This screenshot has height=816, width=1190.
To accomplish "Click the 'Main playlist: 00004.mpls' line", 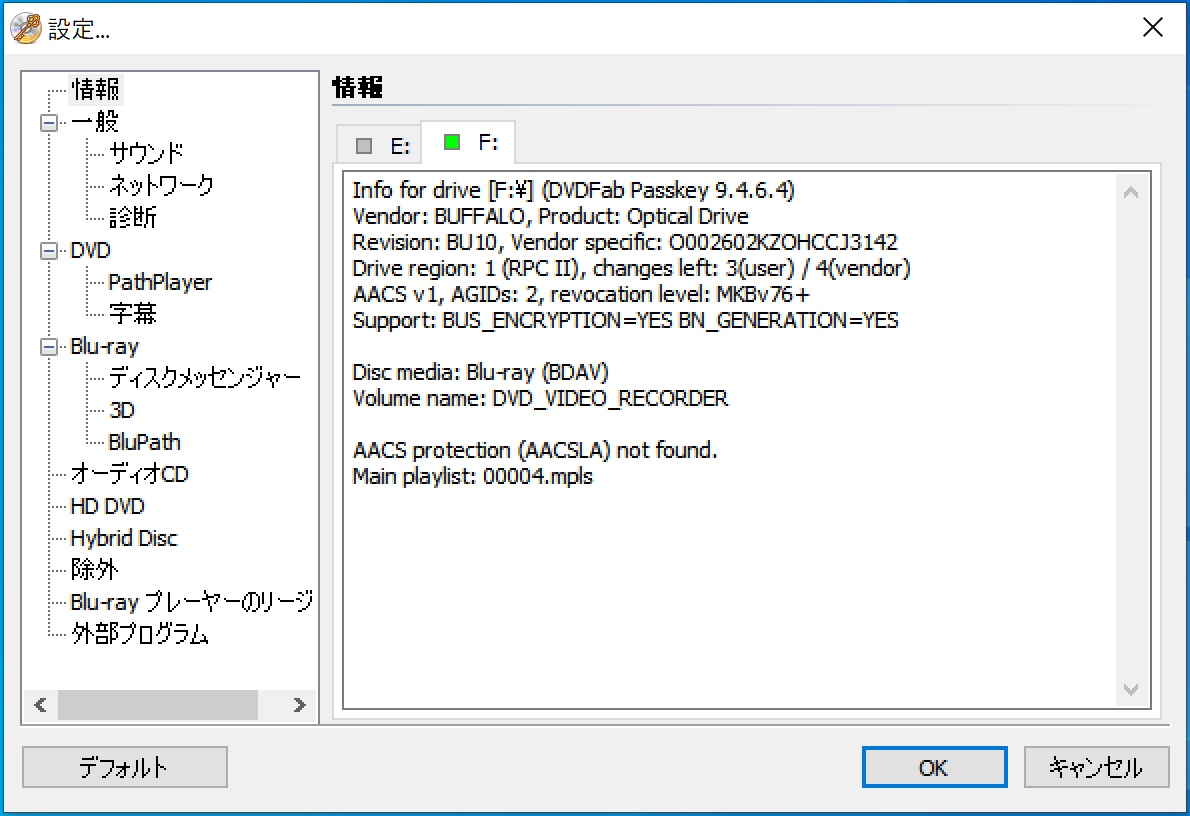I will click(x=473, y=477).
